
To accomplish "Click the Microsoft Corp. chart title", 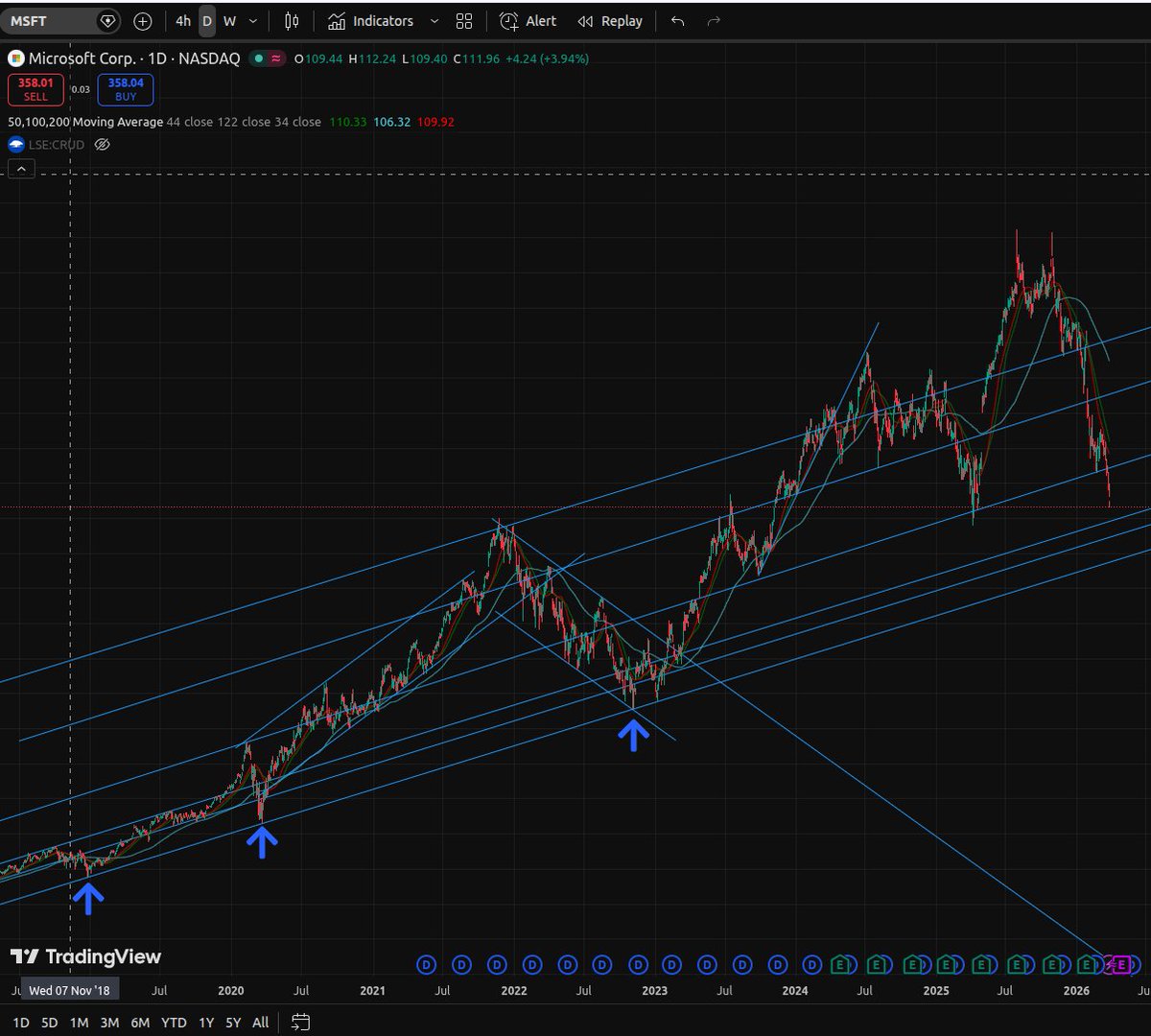I will point(134,59).
